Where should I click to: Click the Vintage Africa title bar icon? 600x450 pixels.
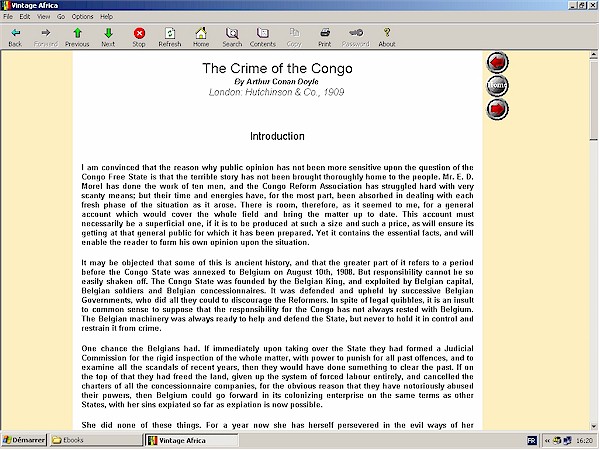point(5,5)
